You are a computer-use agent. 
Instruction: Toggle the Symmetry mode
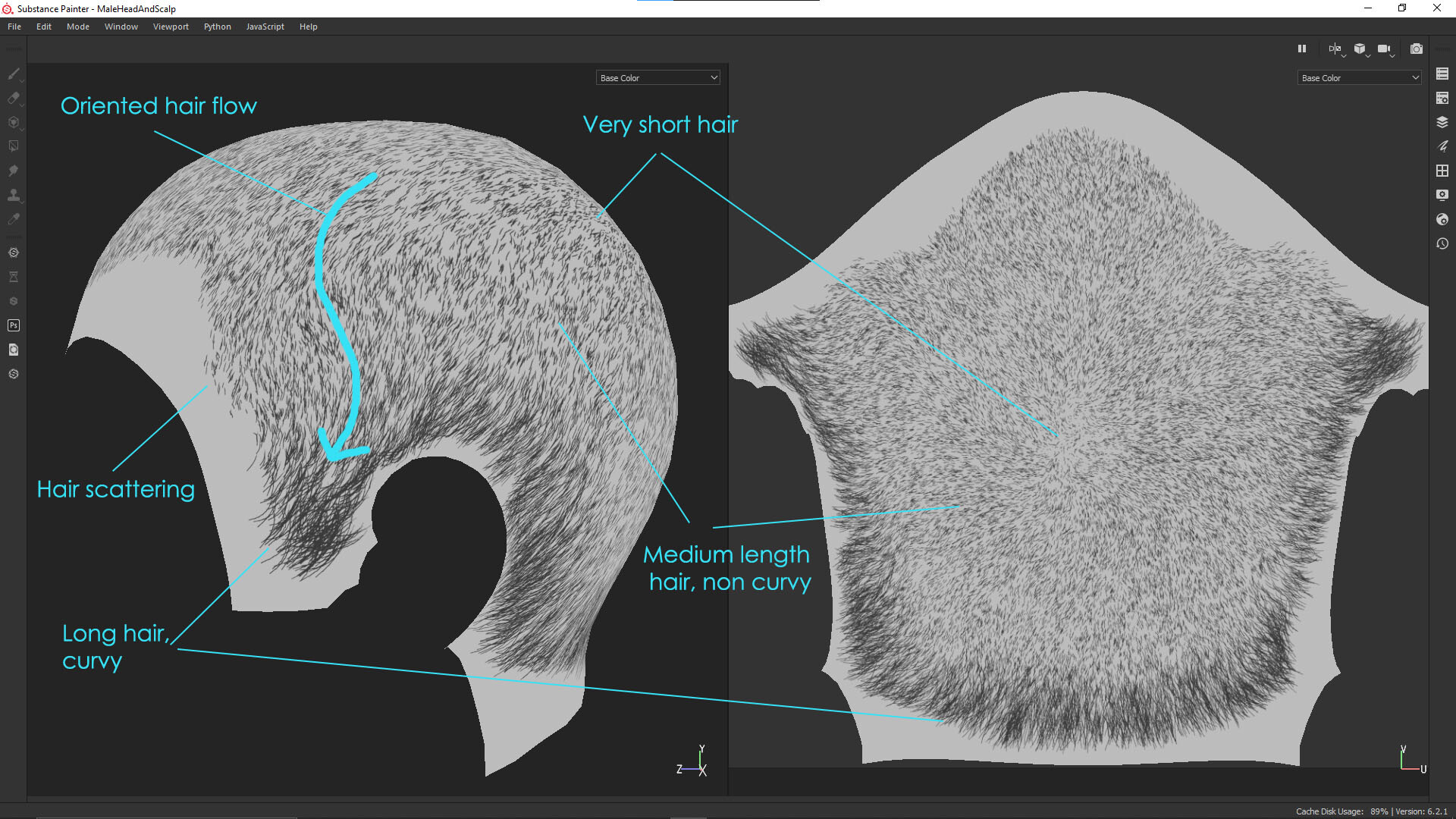[x=1334, y=49]
